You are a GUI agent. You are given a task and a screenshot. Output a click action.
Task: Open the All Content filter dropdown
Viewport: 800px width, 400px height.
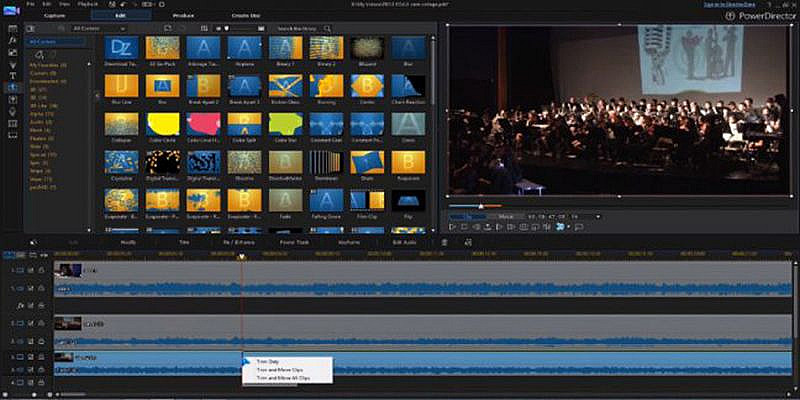click(99, 29)
